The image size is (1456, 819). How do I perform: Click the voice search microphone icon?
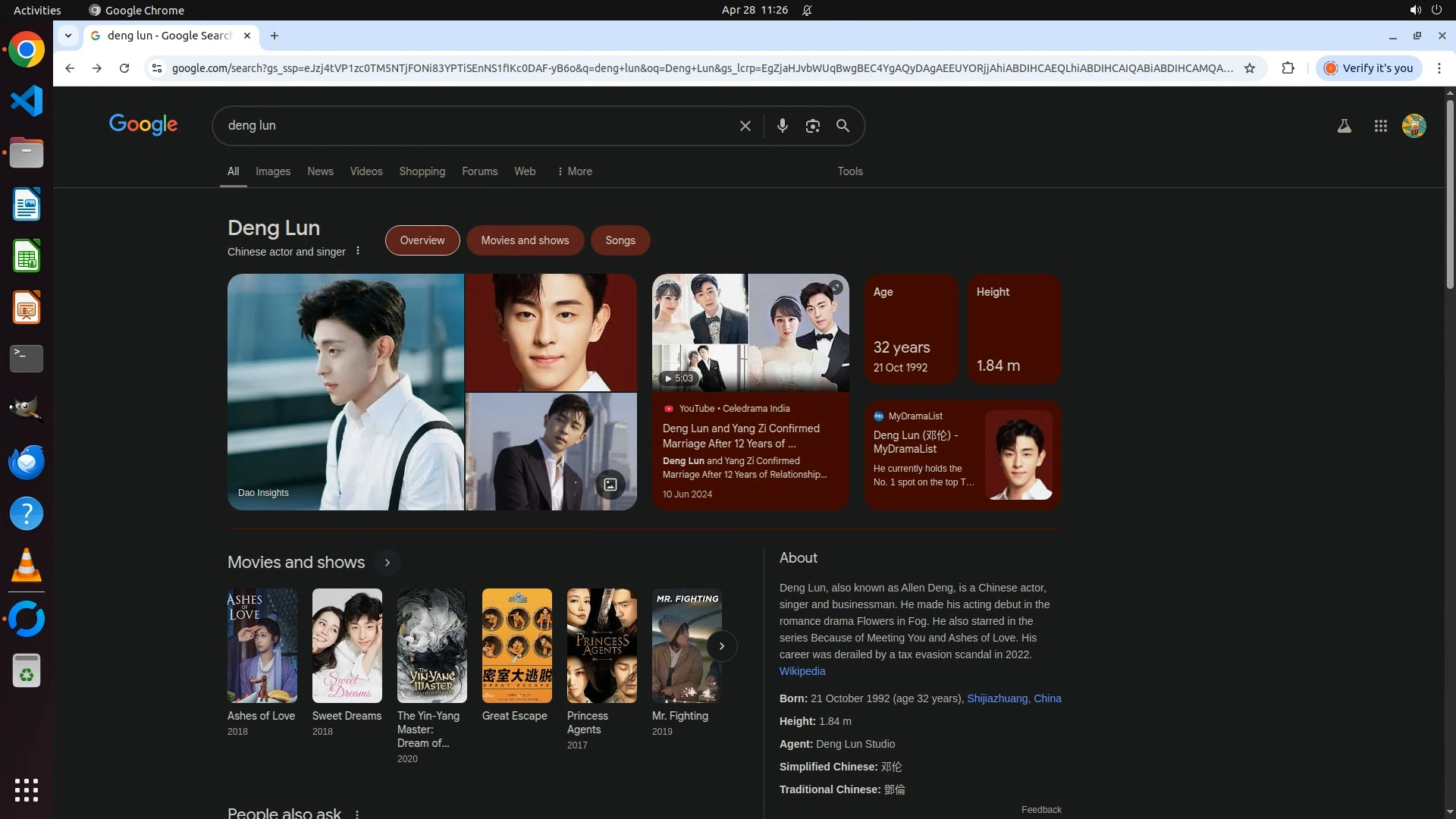782,126
